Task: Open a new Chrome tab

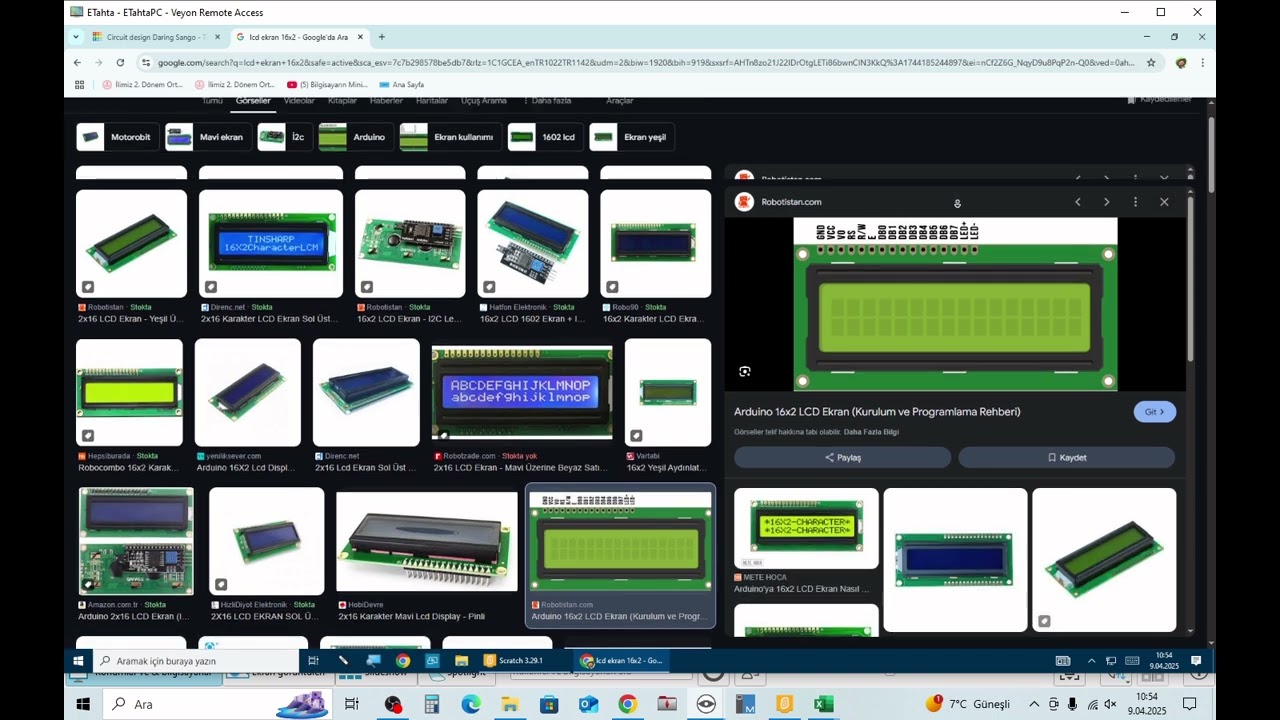Action: tap(381, 37)
